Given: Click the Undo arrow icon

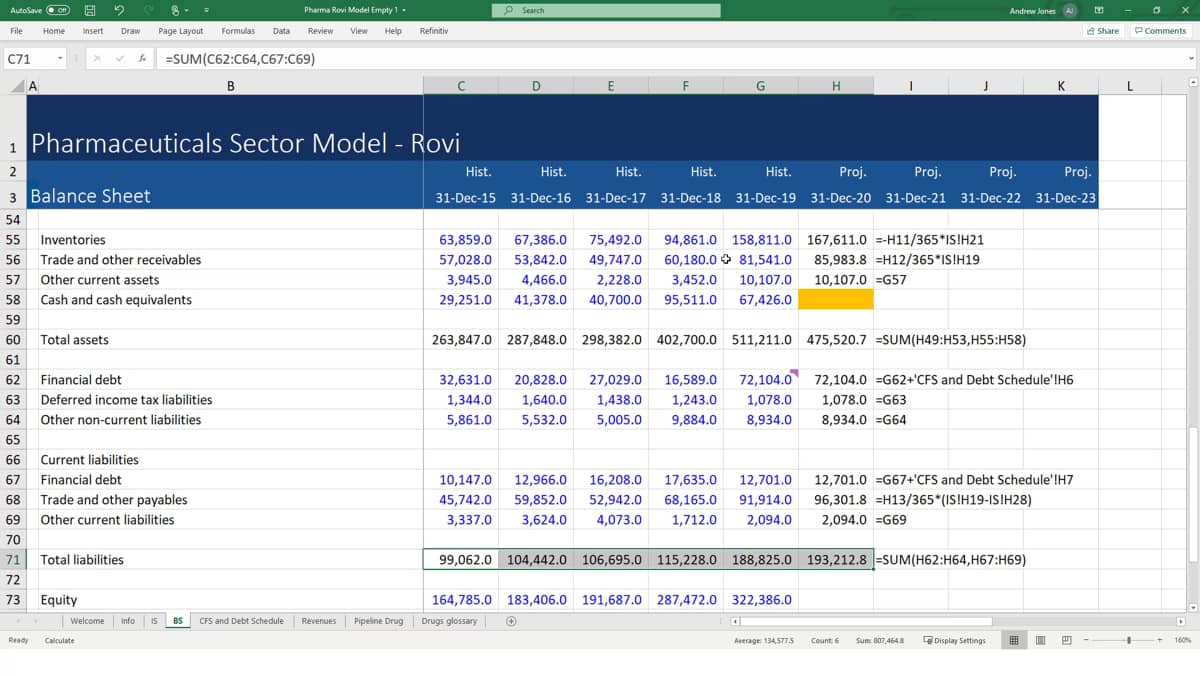Looking at the screenshot, I should [119, 10].
